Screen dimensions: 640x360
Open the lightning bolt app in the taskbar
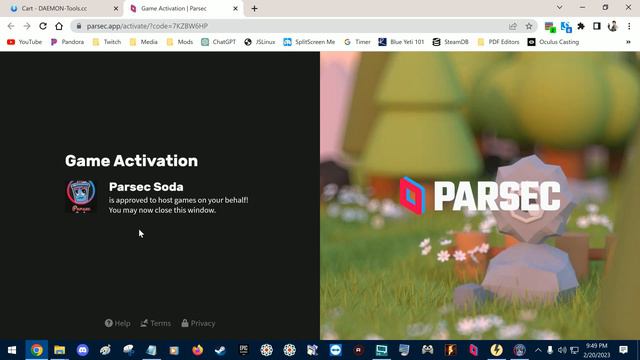point(496,350)
